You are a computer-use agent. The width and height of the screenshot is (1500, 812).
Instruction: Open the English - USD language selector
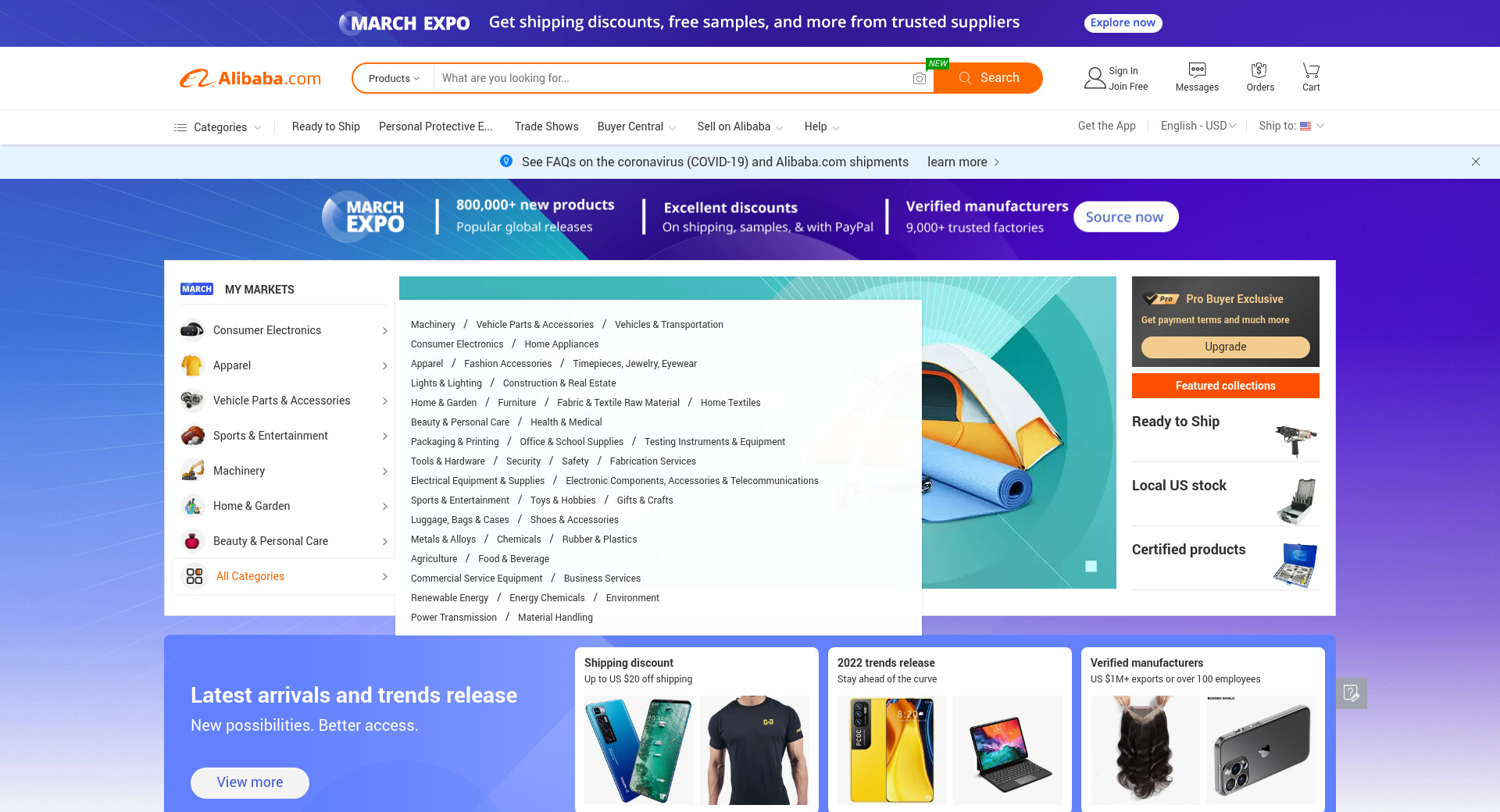1198,126
